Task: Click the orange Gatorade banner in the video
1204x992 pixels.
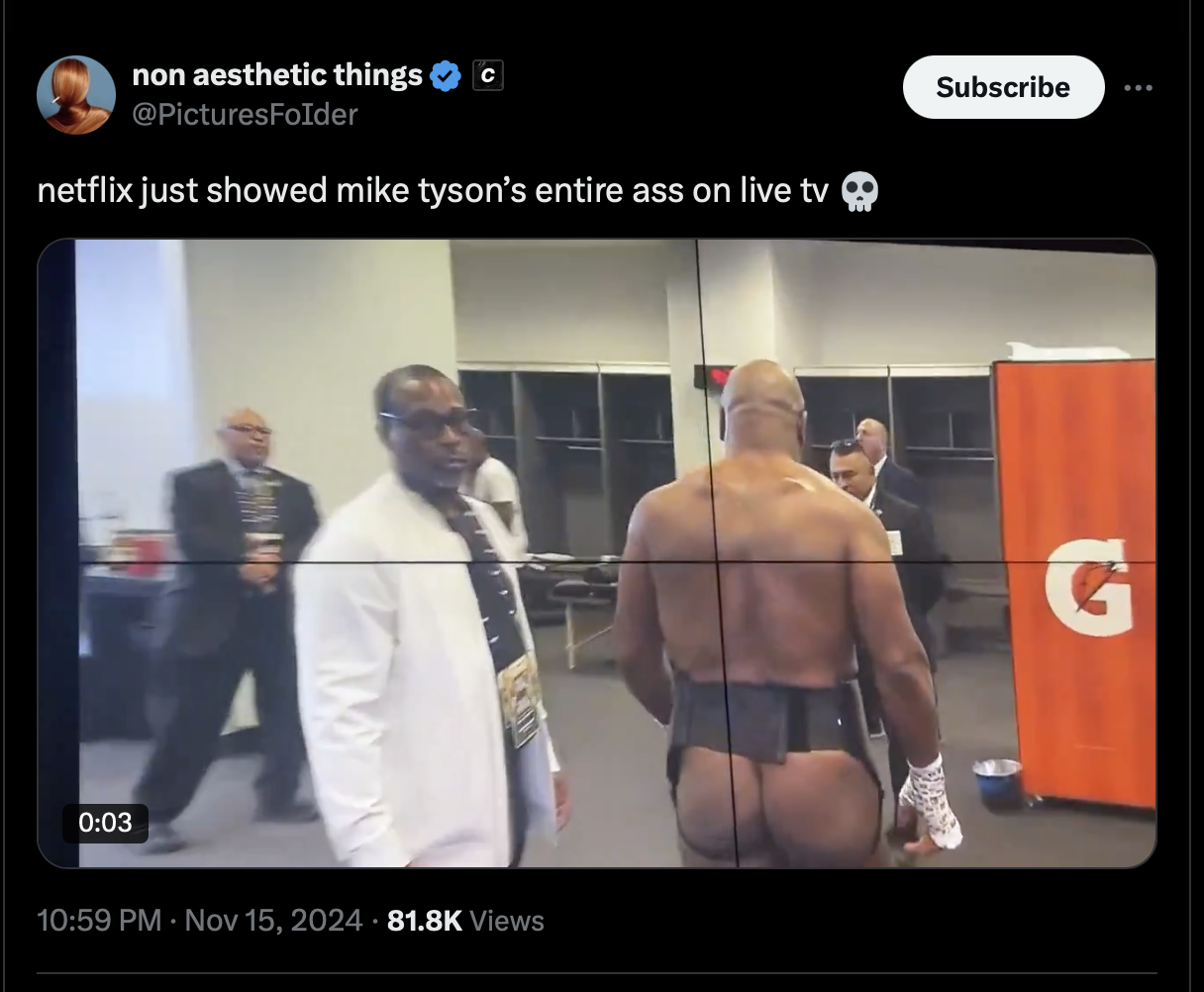Action: point(1075,584)
